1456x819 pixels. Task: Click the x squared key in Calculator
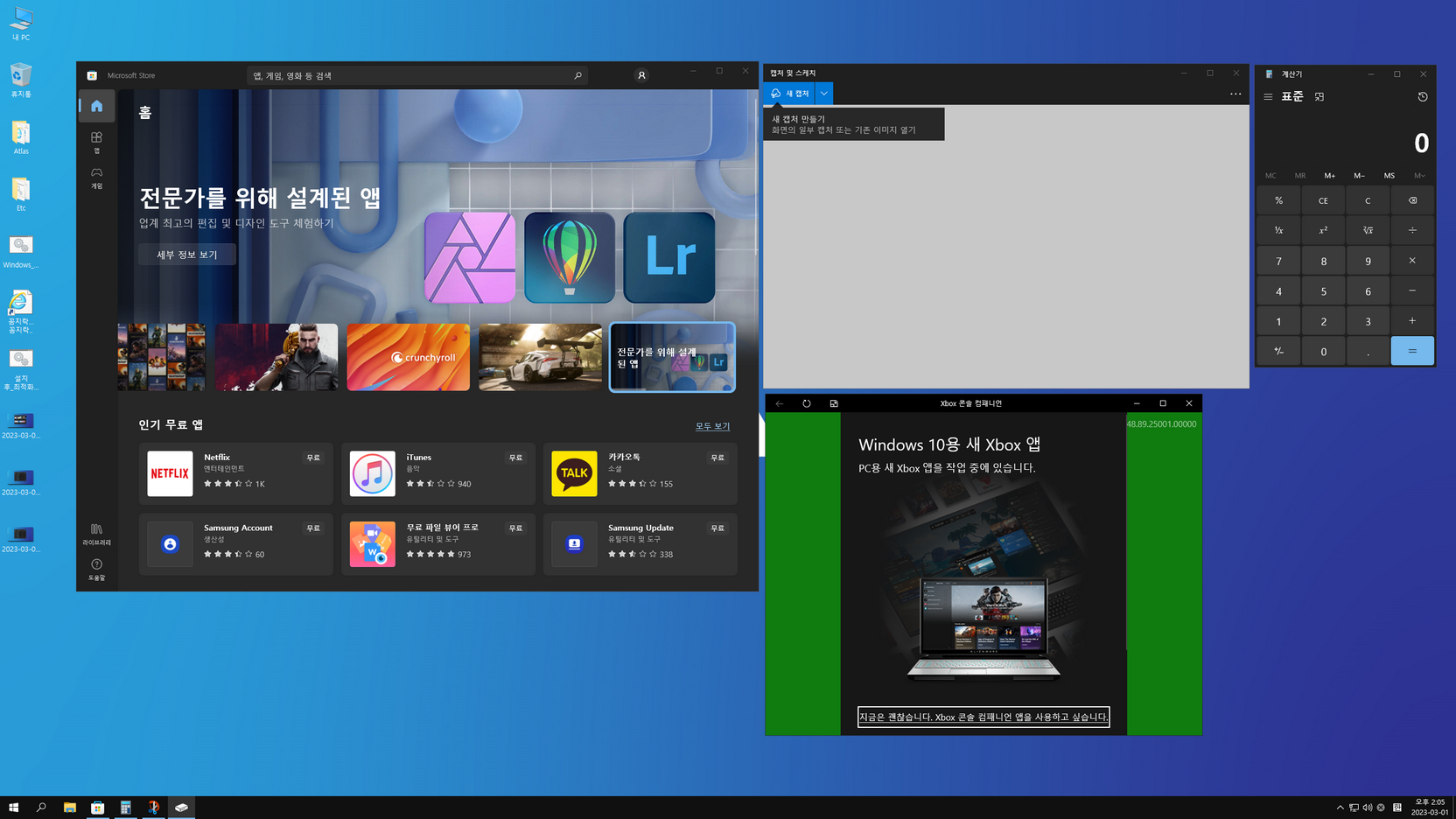(x=1323, y=230)
